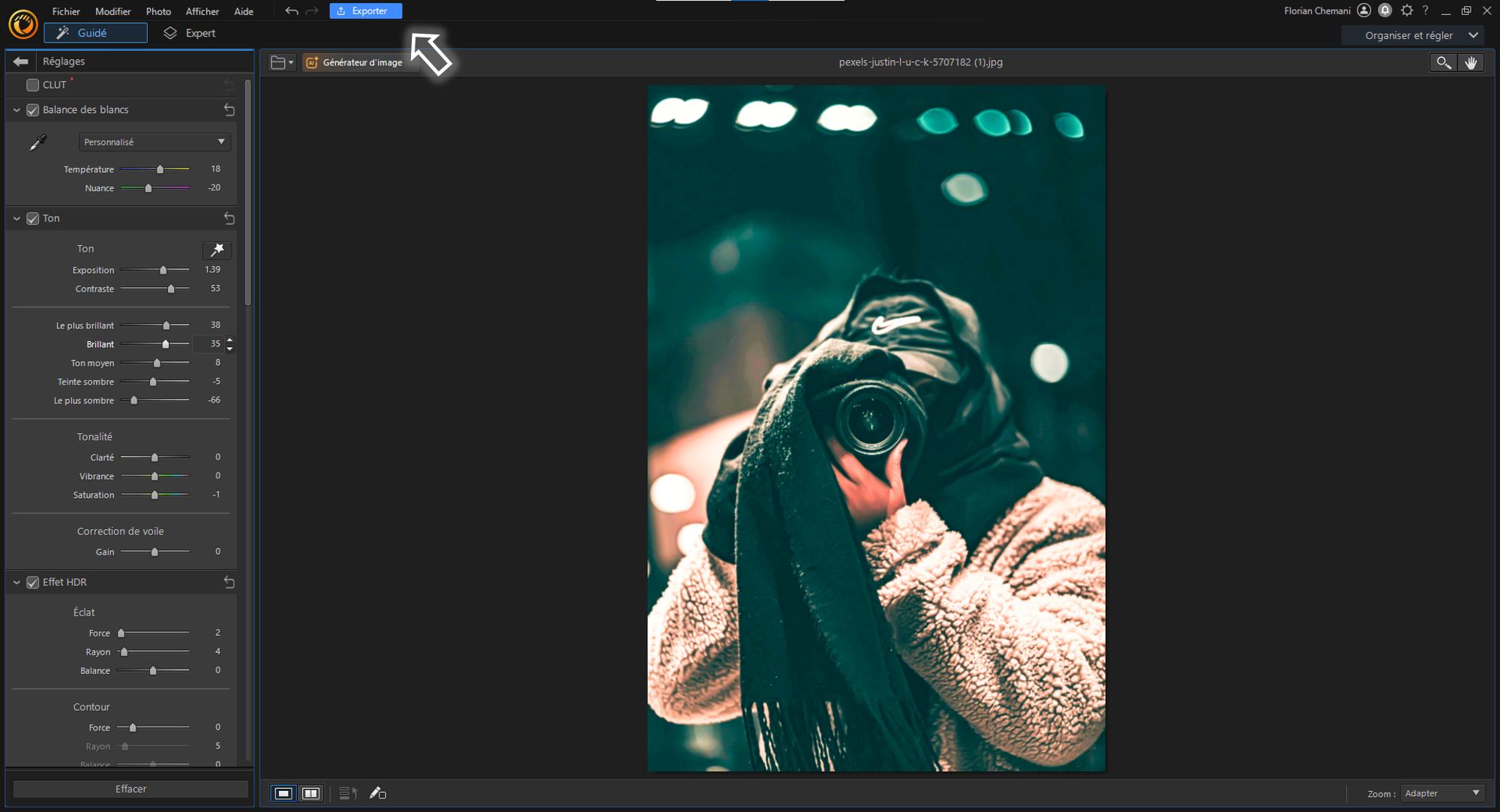Image resolution: width=1500 pixels, height=812 pixels.
Task: Reset the Ton section
Action: pos(229,219)
